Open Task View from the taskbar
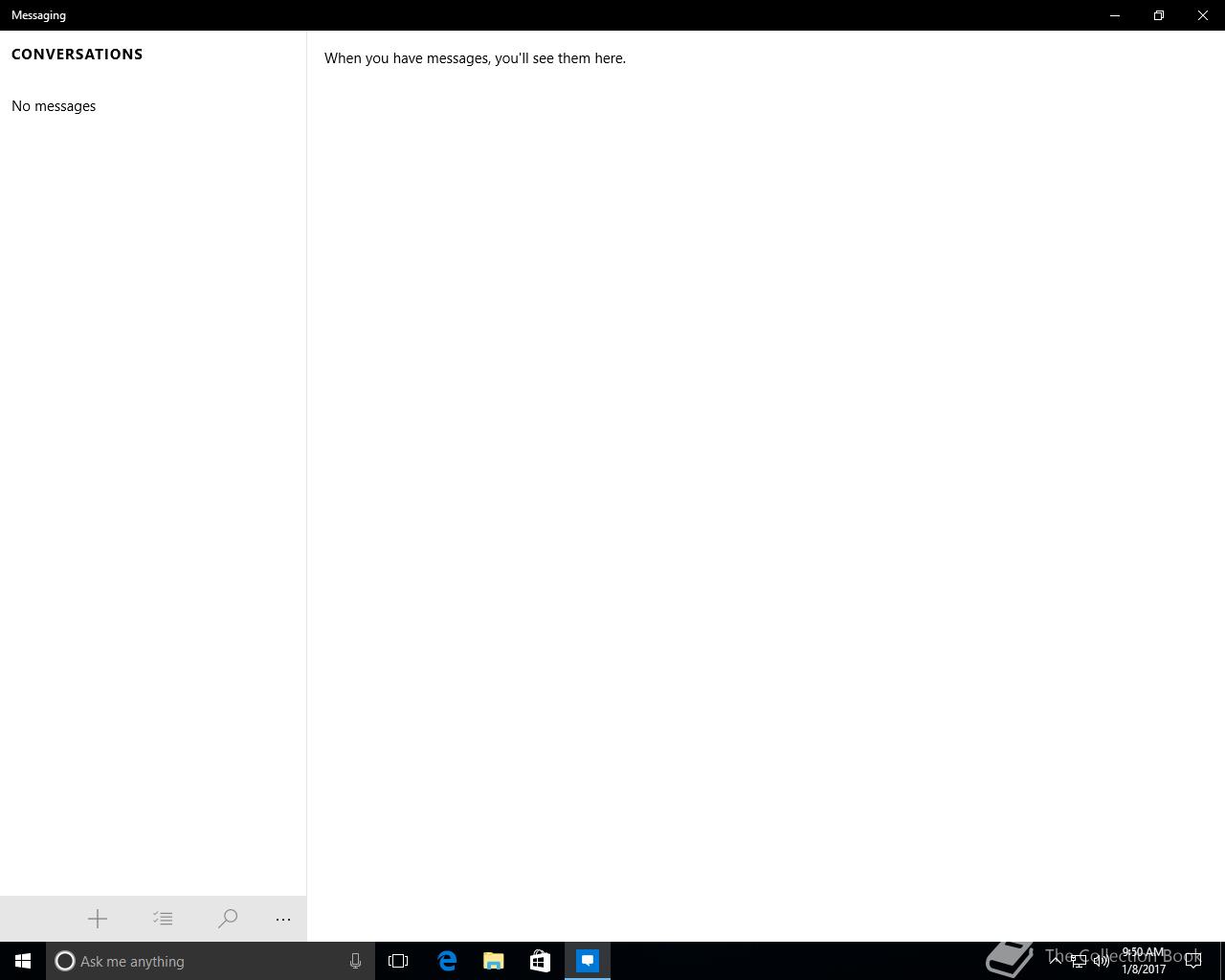 (398, 961)
